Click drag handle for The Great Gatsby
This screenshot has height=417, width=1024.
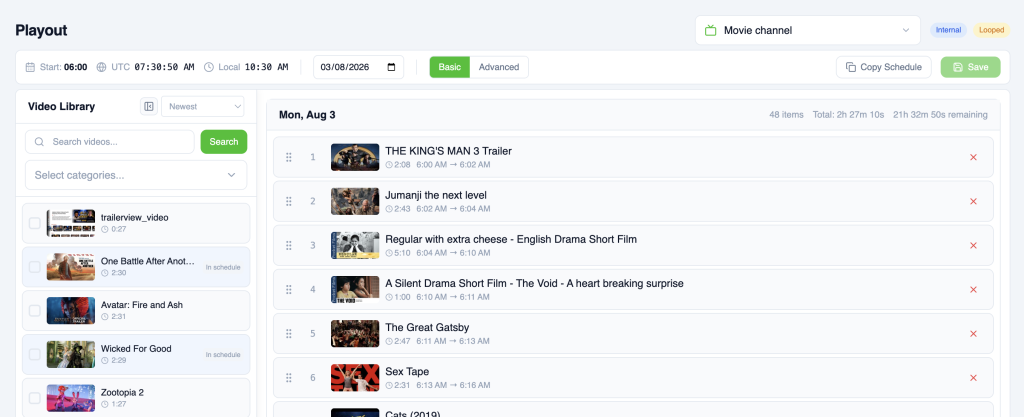(289, 333)
